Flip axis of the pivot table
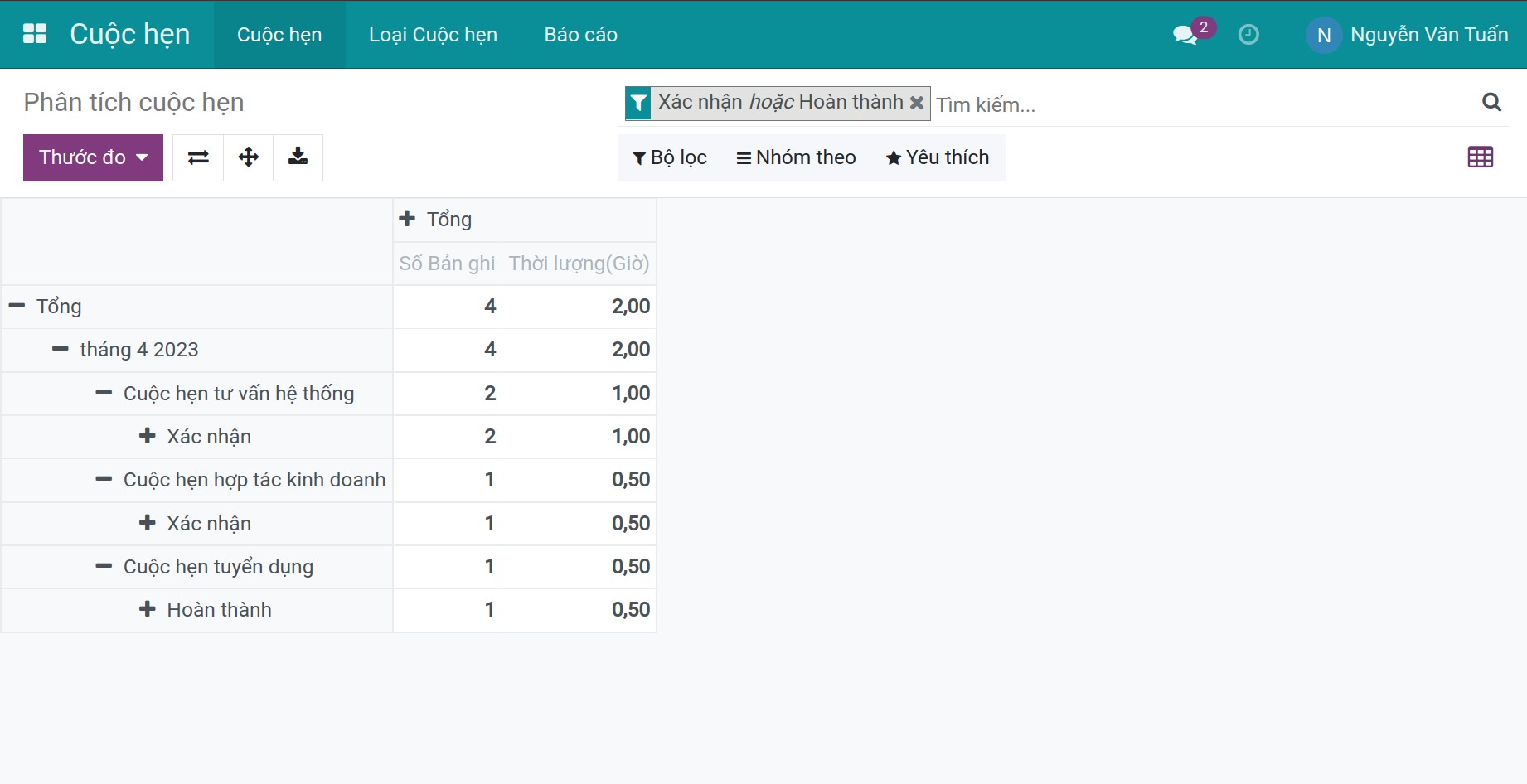Viewport: 1527px width, 784px height. point(198,157)
